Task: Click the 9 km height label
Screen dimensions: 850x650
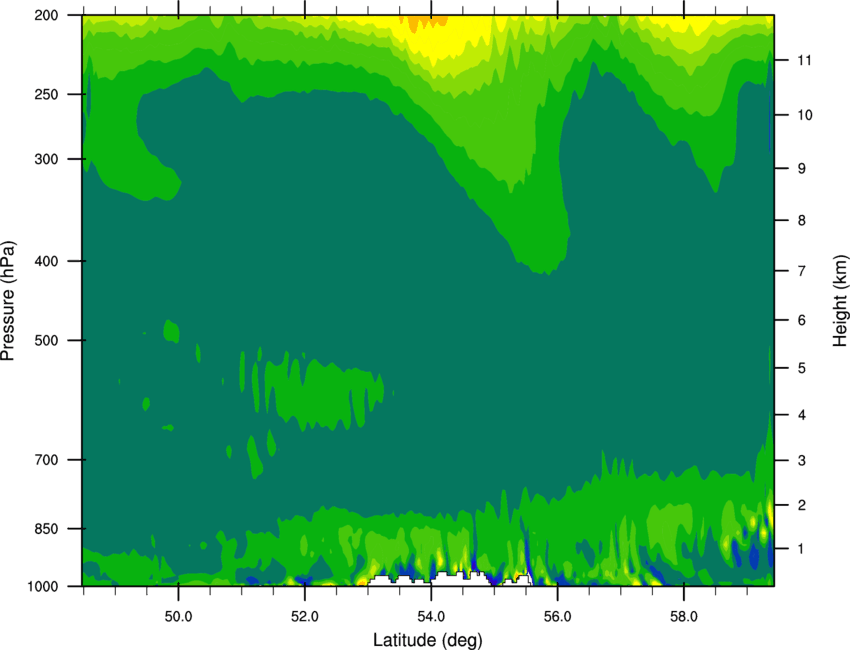Action: pyautogui.click(x=802, y=169)
